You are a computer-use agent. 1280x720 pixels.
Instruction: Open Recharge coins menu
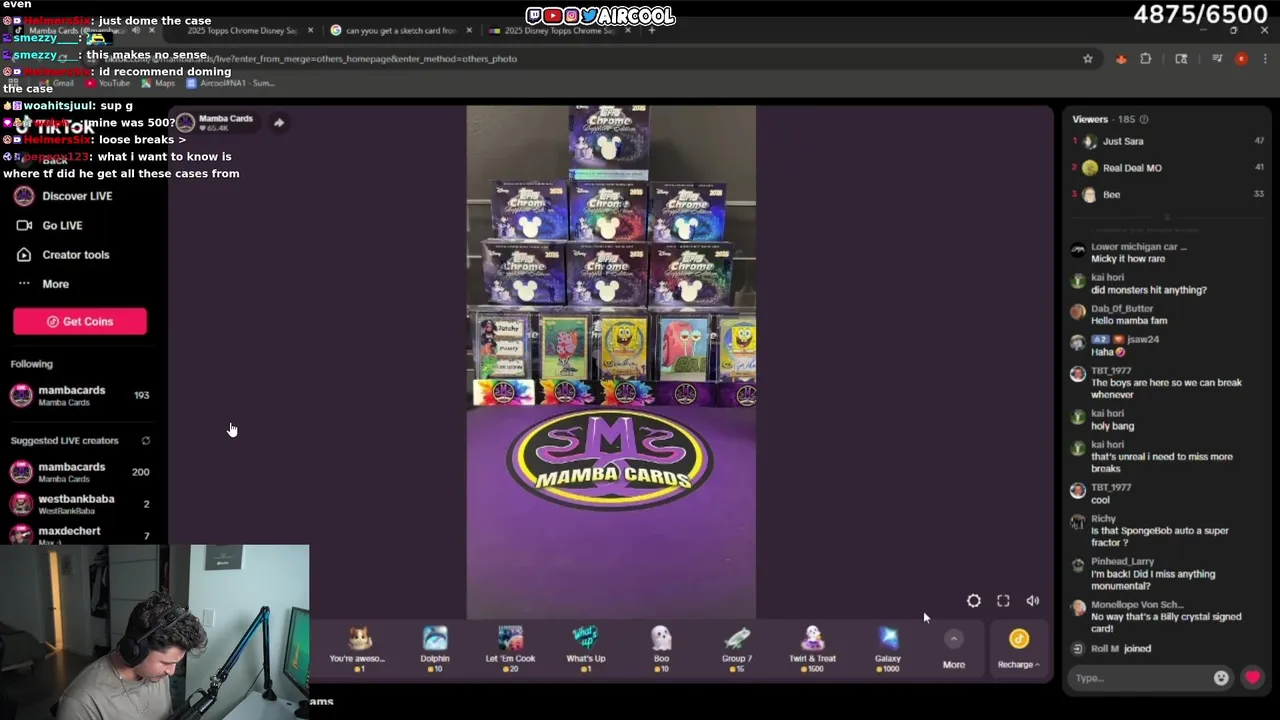pyautogui.click(x=1019, y=648)
